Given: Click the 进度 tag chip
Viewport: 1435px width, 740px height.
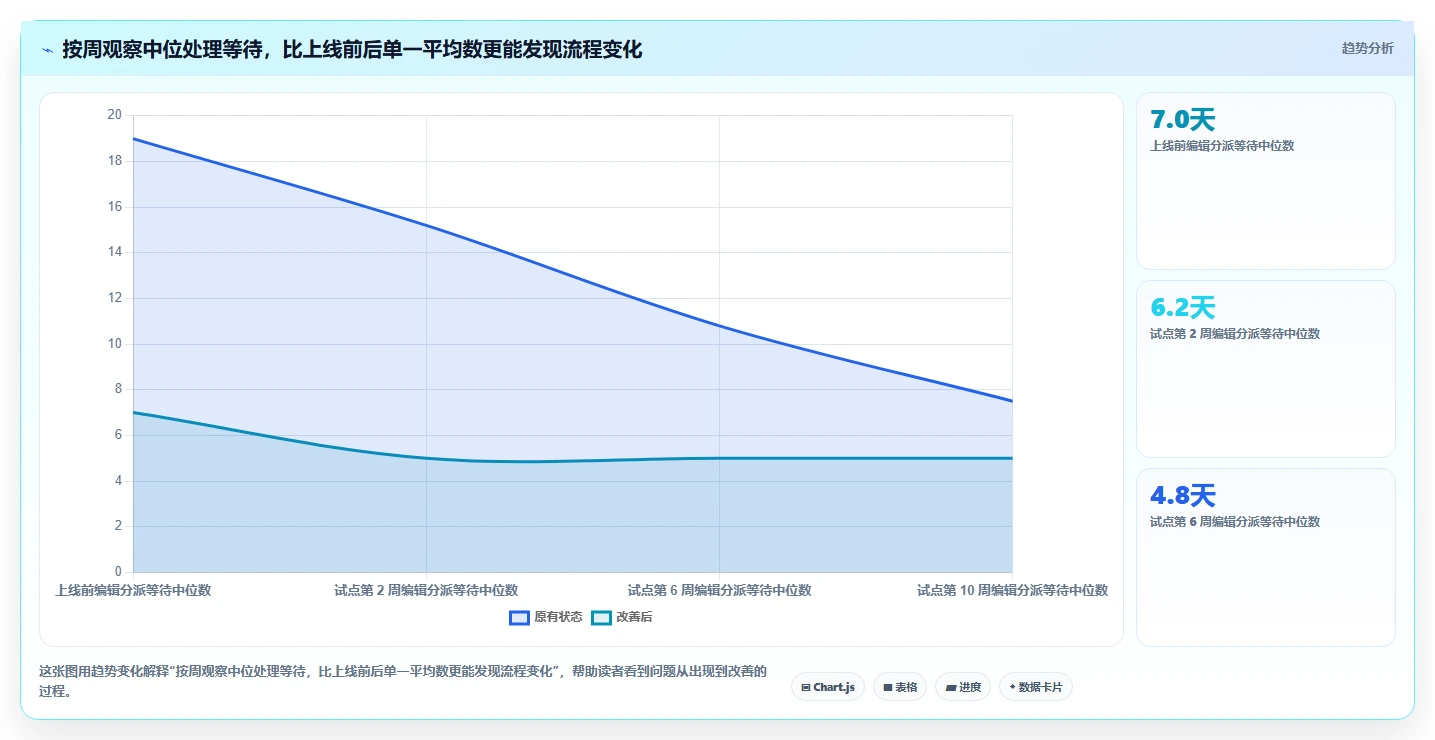Looking at the screenshot, I should click(963, 687).
